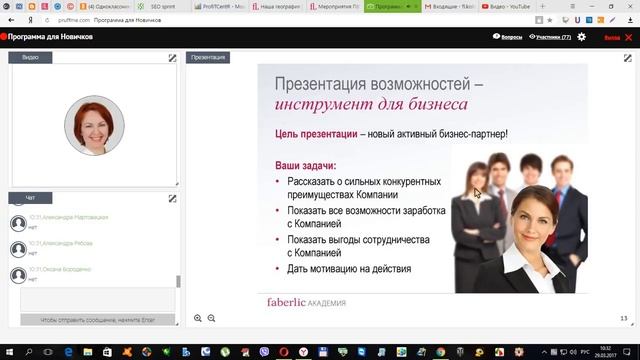Zoom in on the presentation slide

coord(198,318)
